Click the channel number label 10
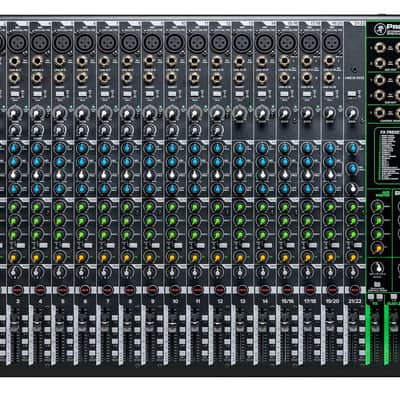The width and height of the screenshot is (400, 400). [175, 301]
